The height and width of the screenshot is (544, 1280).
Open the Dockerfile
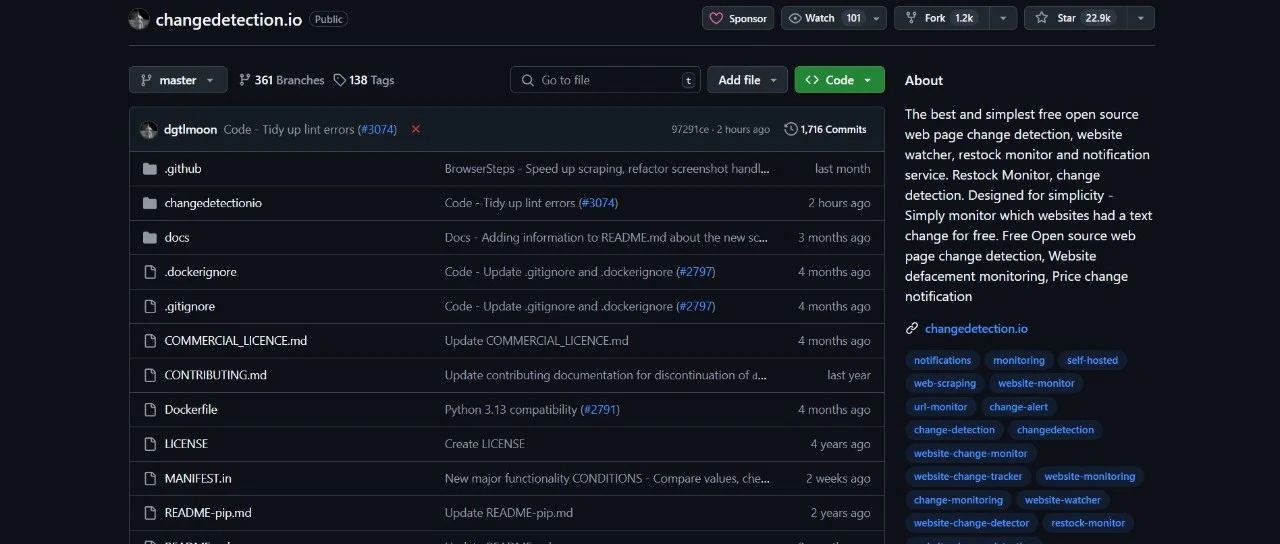coord(191,410)
